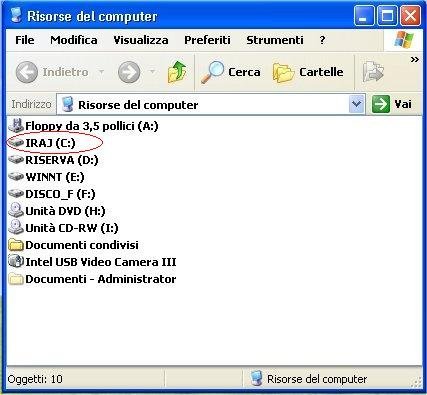Click the address bar computer icon

(68, 104)
